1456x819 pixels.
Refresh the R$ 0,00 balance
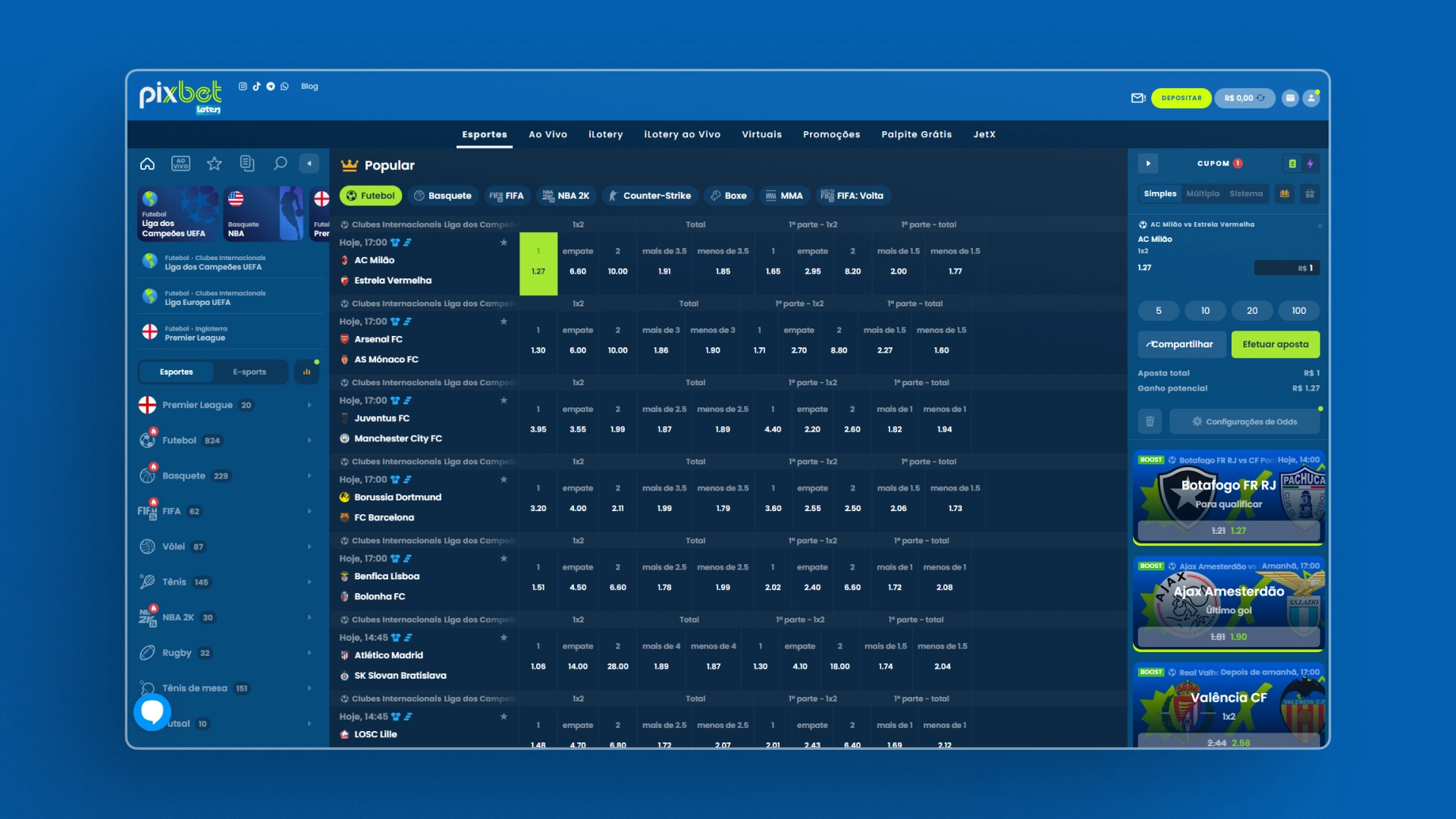click(x=1260, y=98)
